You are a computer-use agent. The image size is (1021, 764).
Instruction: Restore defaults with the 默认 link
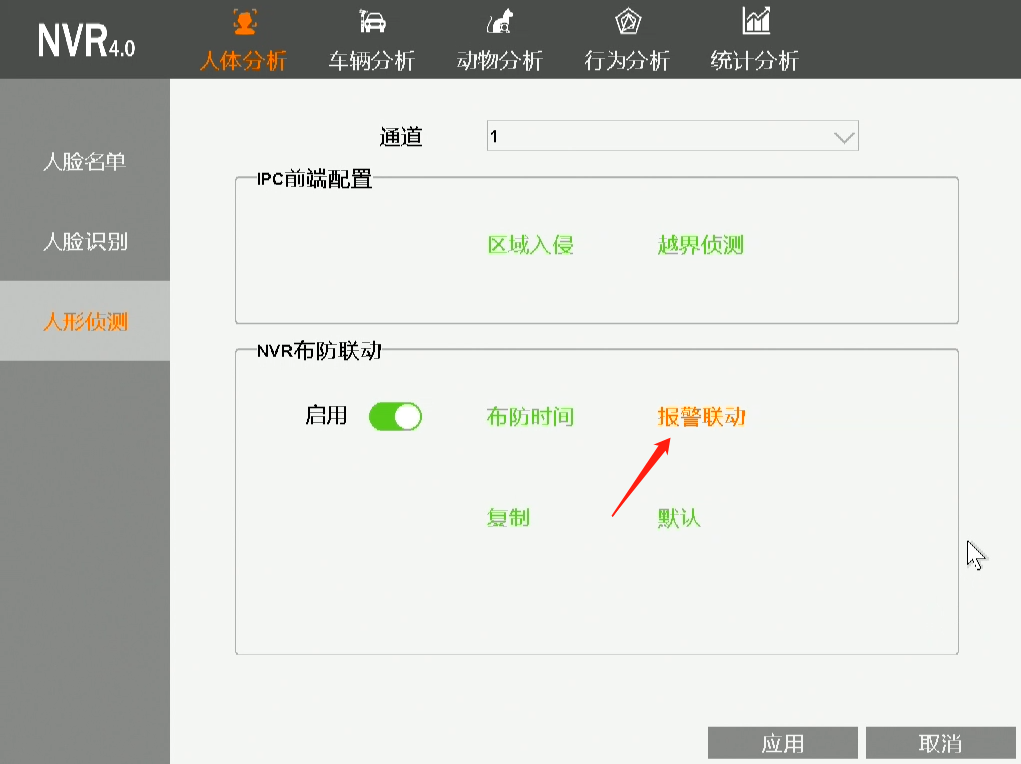pos(679,518)
